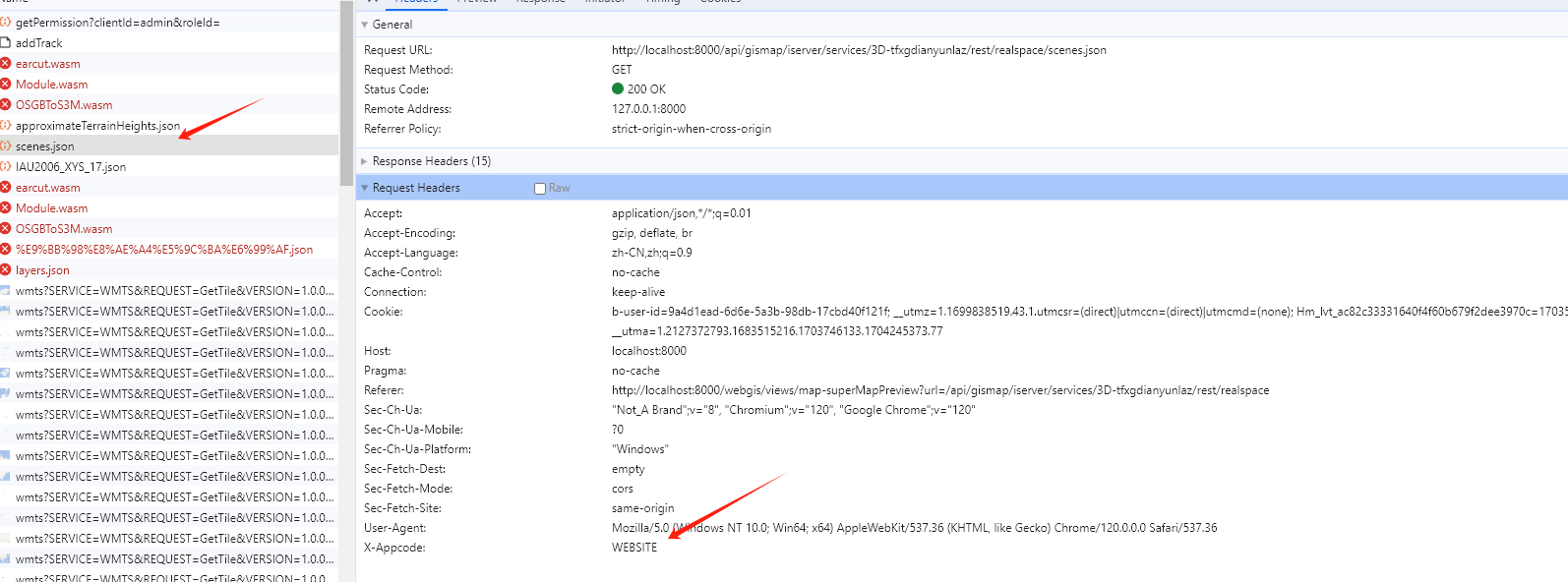Select the IAU2006_XYS_17.json request
The width and height of the screenshot is (1568, 582).
(x=169, y=166)
